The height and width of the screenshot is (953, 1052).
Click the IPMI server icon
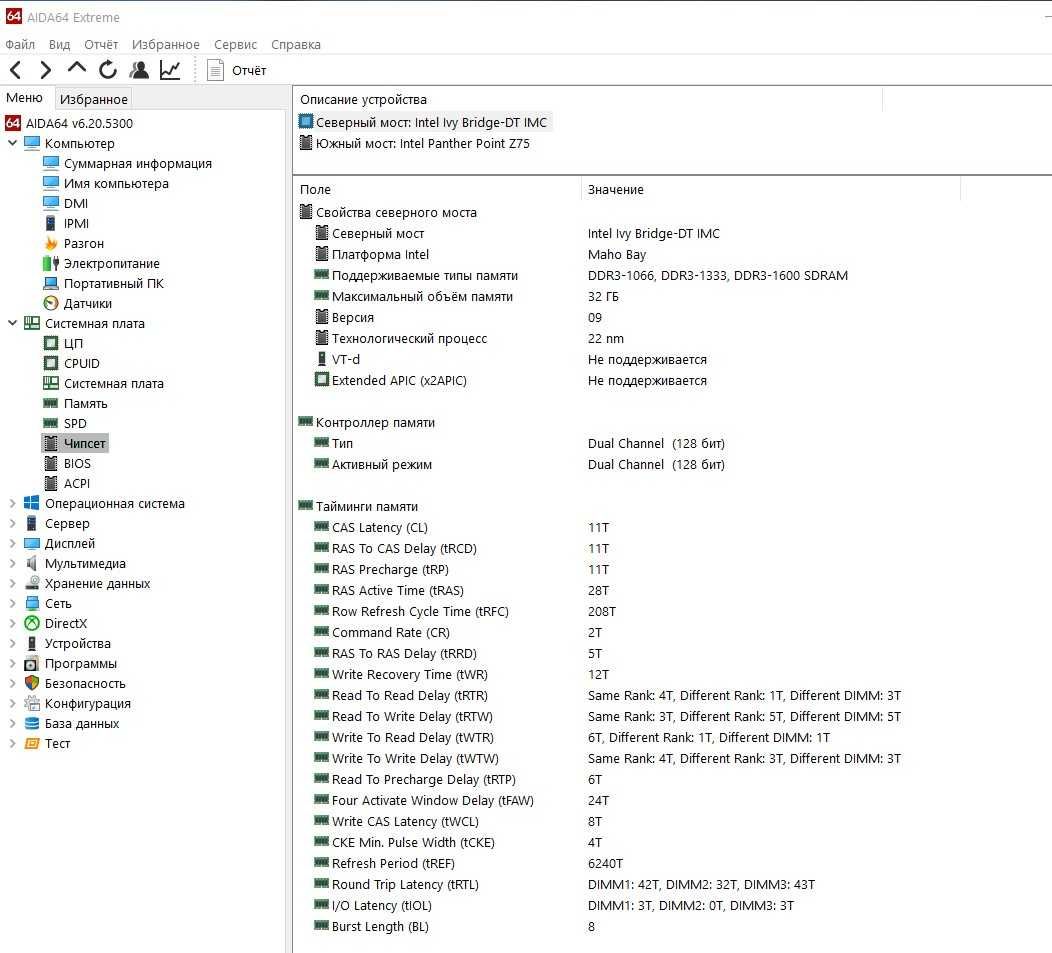tap(51, 223)
